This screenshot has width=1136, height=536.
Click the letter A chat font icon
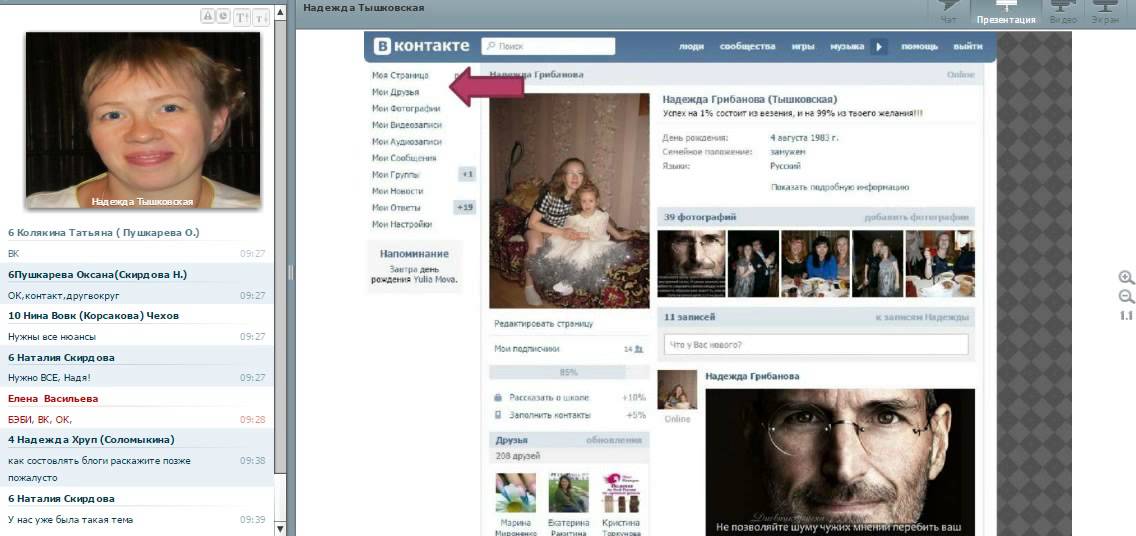click(x=208, y=16)
